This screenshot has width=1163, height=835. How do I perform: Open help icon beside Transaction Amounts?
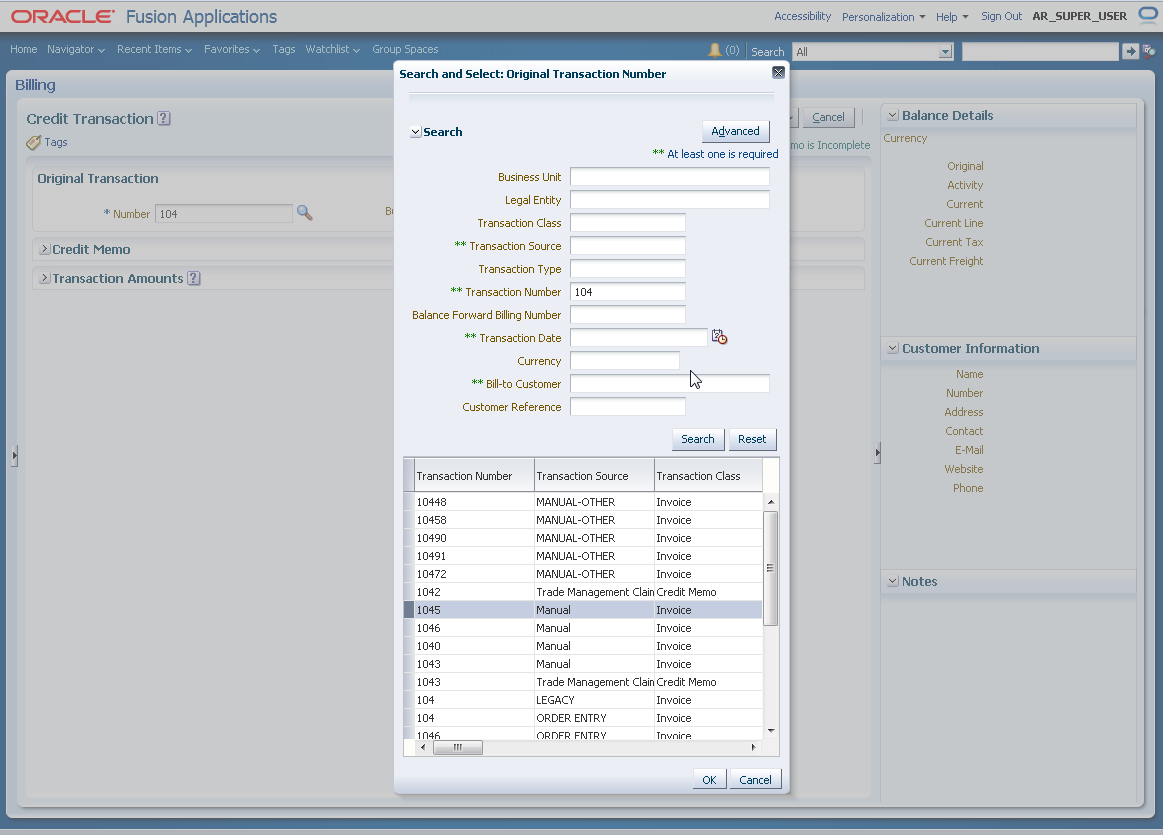(x=194, y=278)
